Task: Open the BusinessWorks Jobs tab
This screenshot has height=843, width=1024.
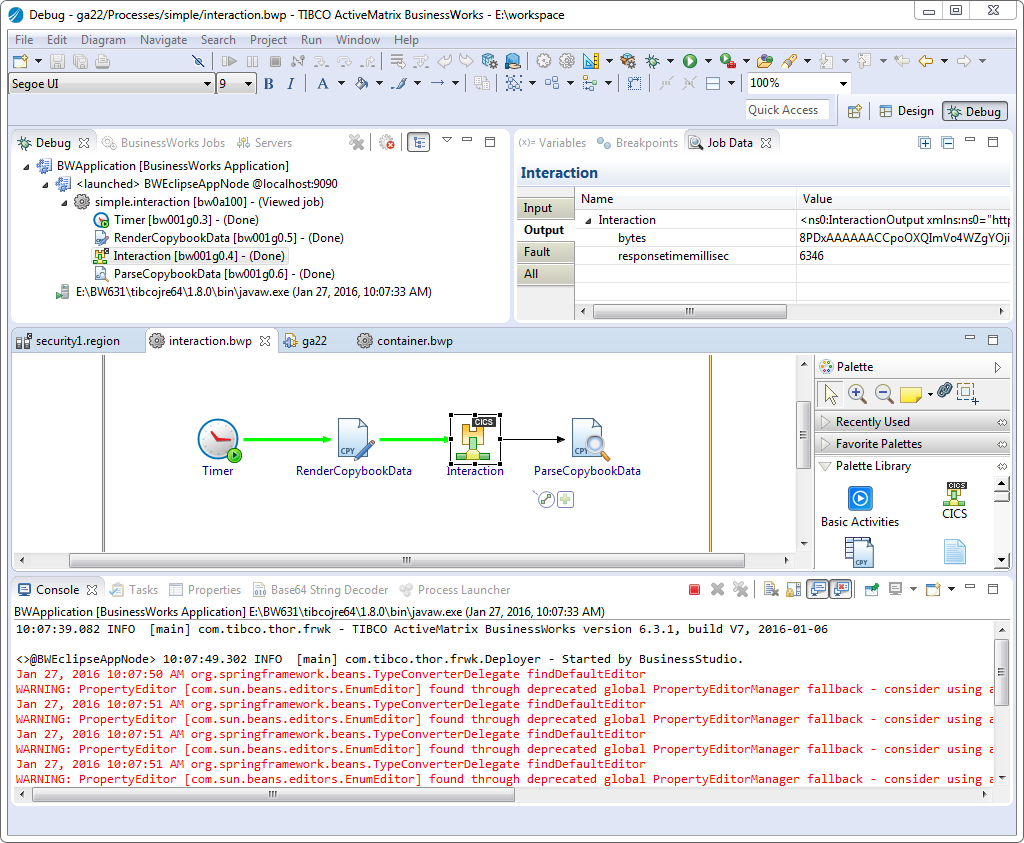Action: (x=164, y=143)
